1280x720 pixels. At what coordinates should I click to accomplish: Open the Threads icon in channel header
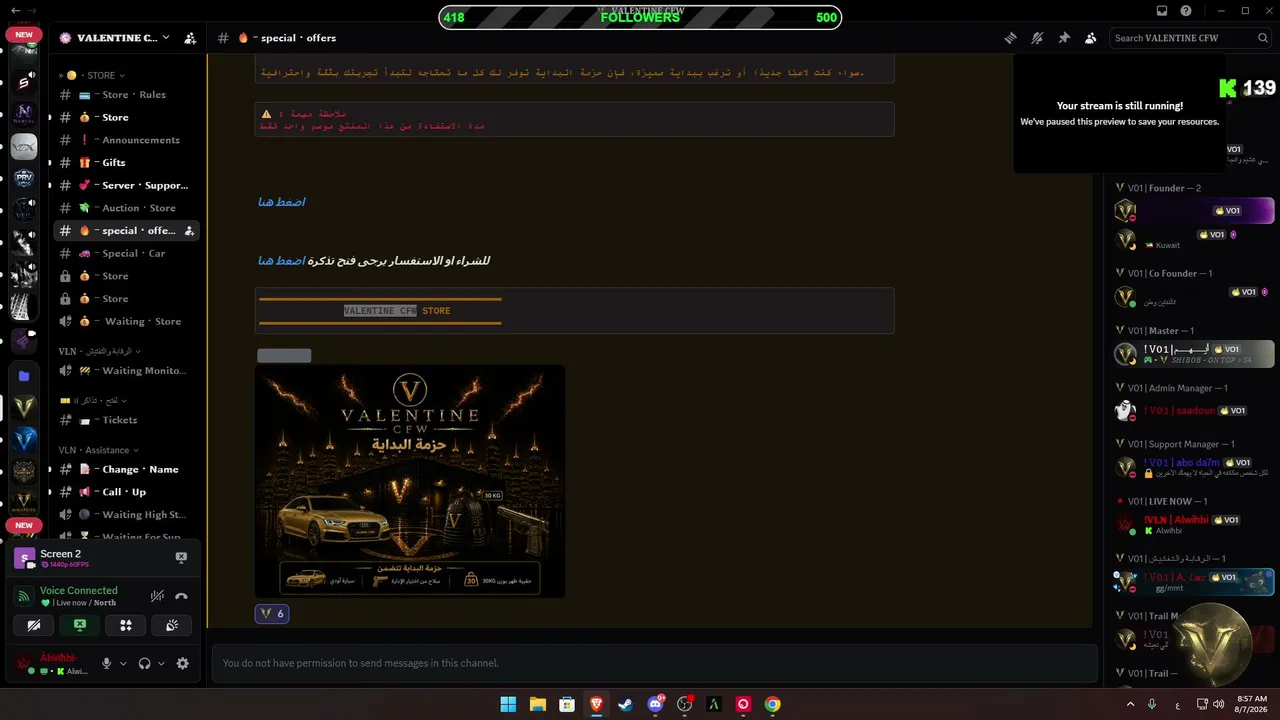point(1011,38)
